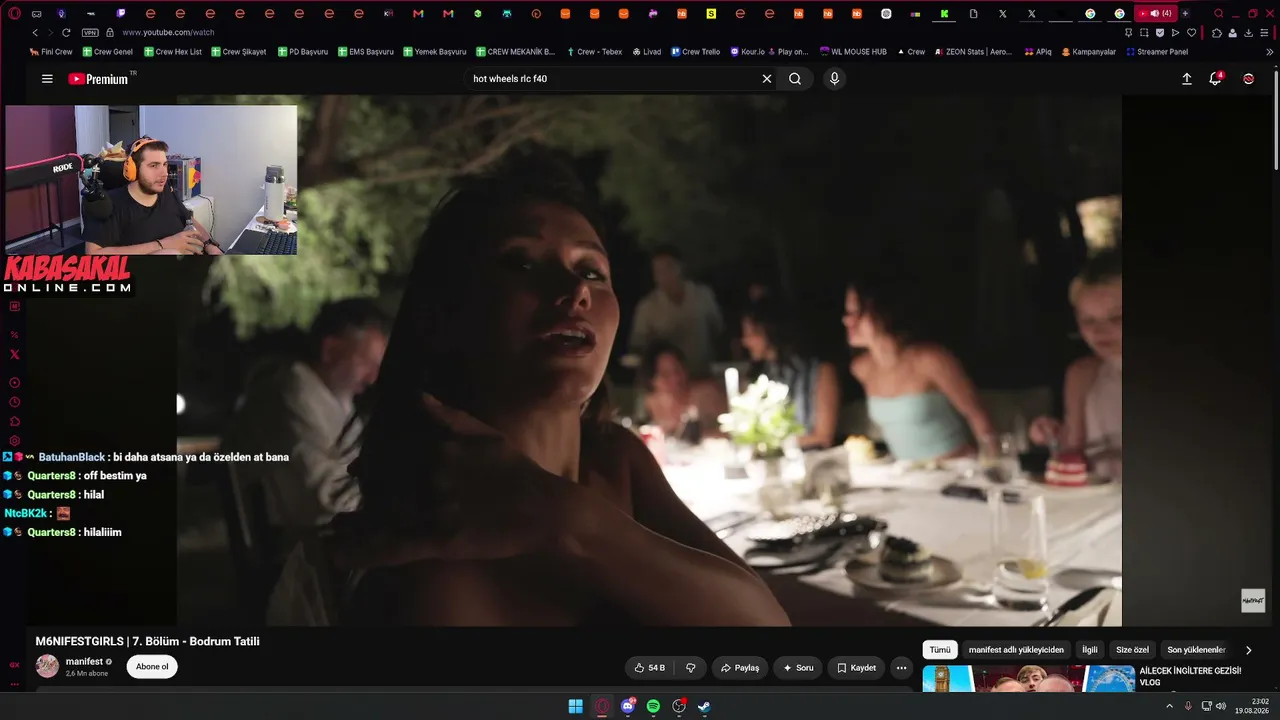Open the Yemek Başvuru bookmark

coord(434,52)
